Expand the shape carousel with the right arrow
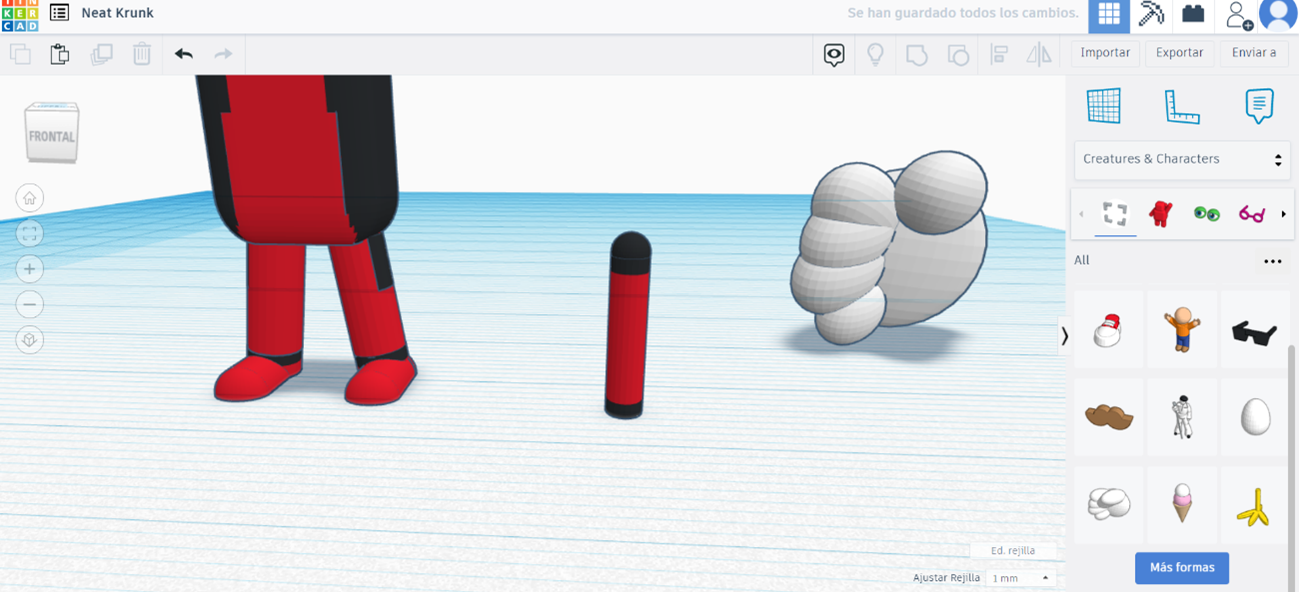The height and width of the screenshot is (592, 1299). click(x=1283, y=214)
